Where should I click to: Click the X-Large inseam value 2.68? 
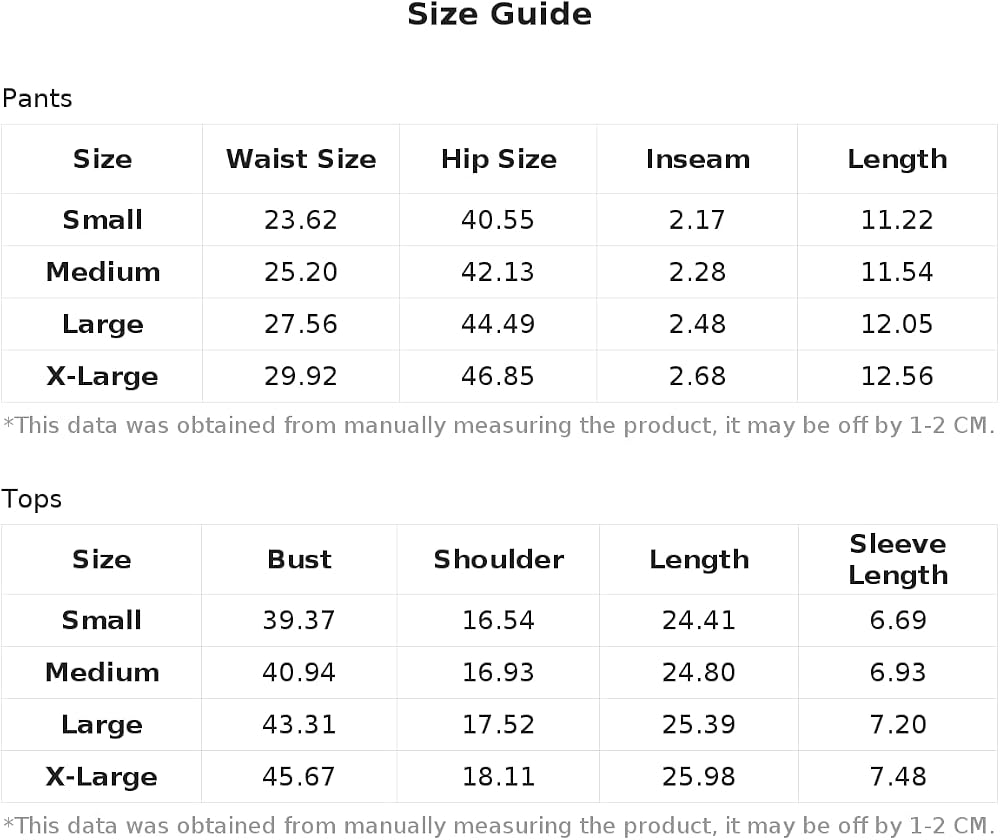click(x=697, y=376)
